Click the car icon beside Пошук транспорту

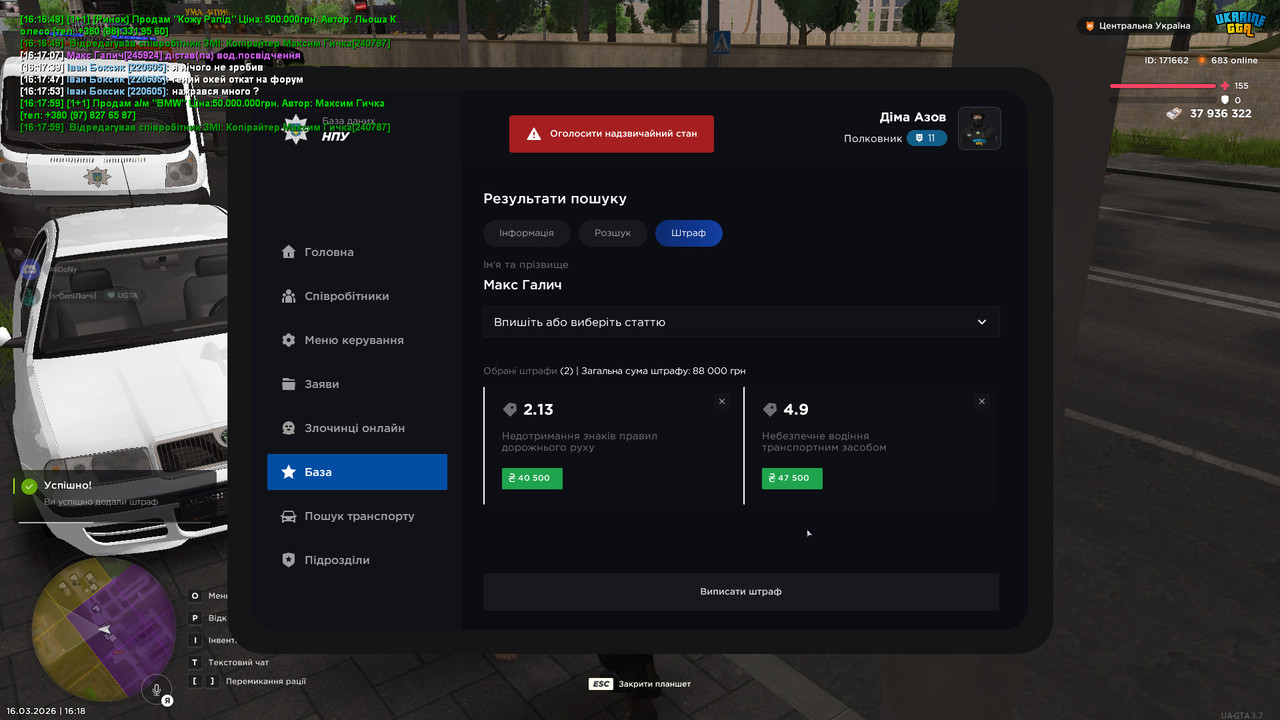pos(289,516)
